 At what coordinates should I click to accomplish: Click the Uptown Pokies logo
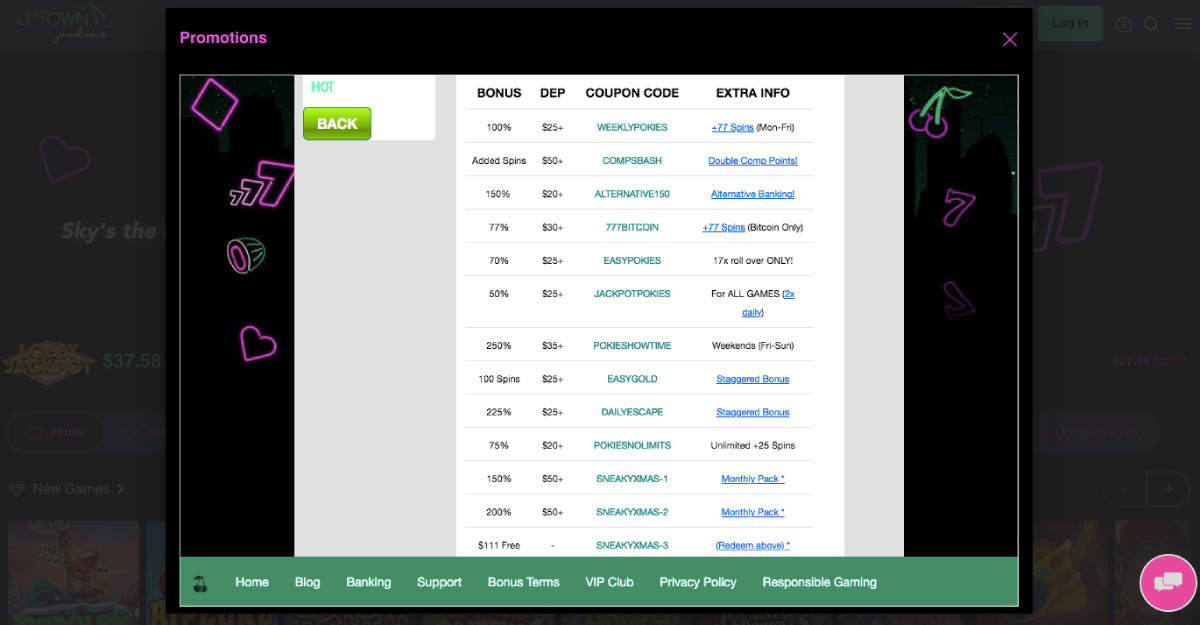click(62, 23)
